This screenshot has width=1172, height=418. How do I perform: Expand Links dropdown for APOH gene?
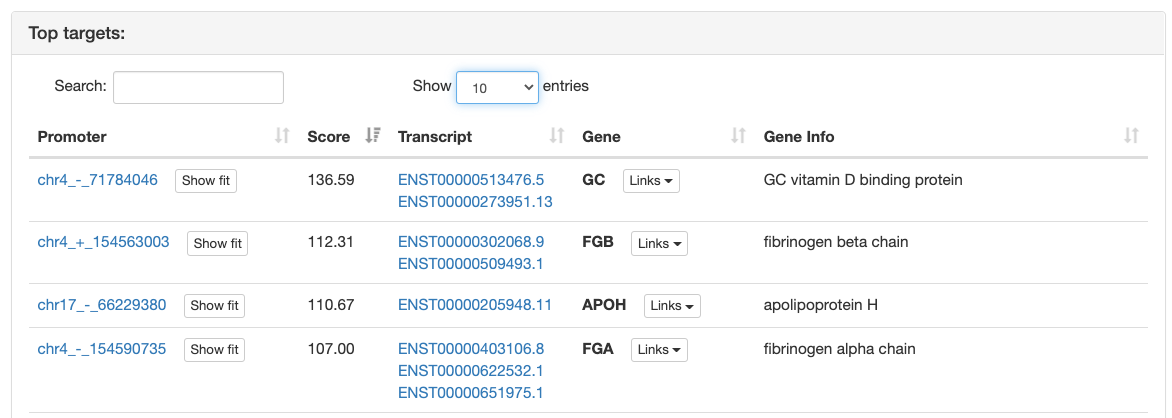[x=672, y=306]
